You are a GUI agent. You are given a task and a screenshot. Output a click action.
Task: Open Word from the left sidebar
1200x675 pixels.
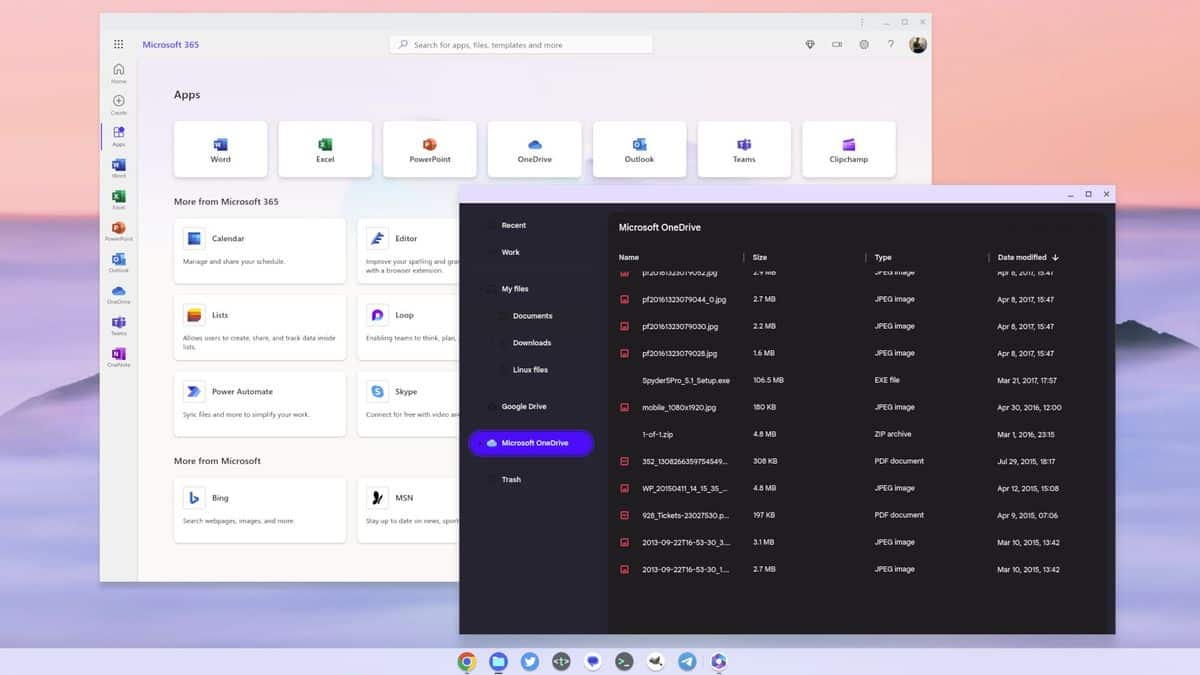point(118,166)
